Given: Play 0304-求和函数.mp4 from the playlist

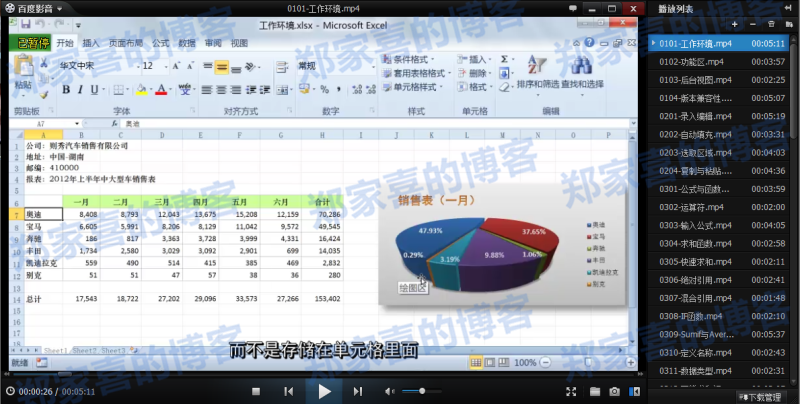Looking at the screenshot, I should tap(720, 243).
